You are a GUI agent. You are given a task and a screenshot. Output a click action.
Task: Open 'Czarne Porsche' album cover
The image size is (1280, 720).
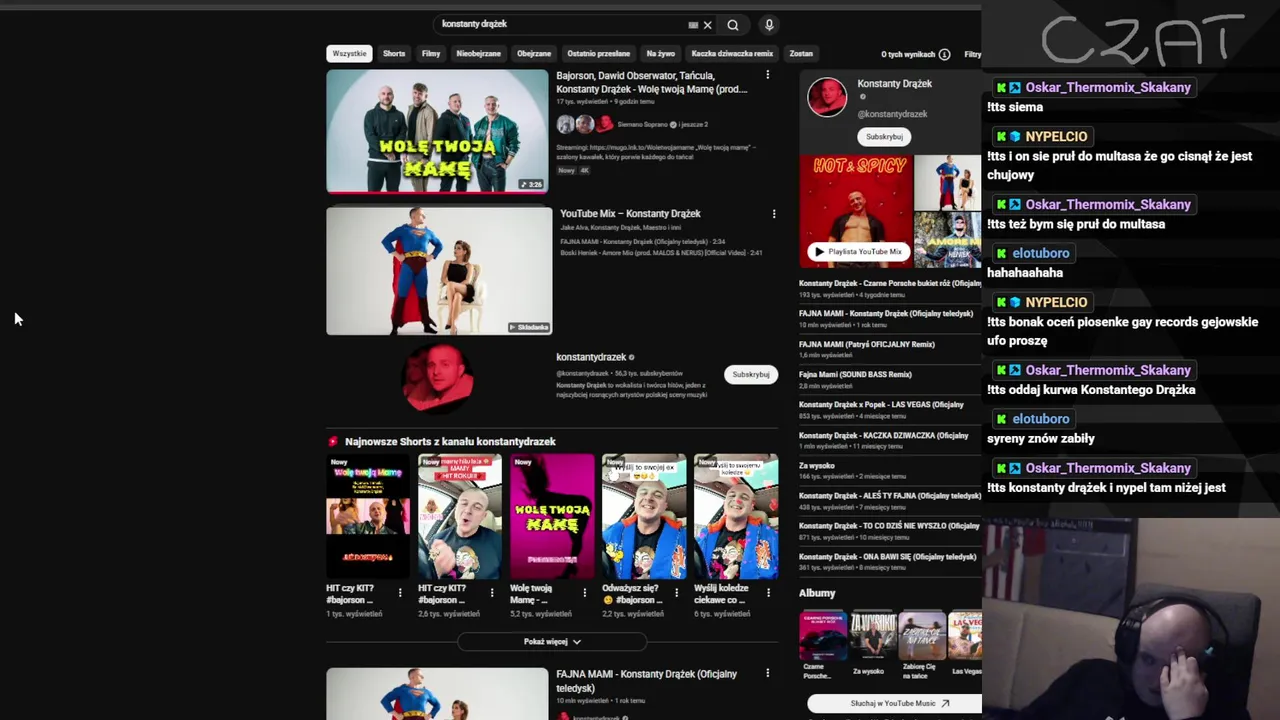click(x=822, y=636)
